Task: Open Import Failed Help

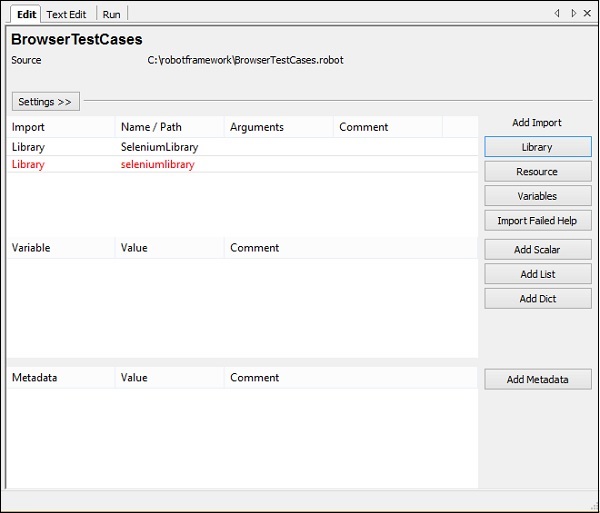Action: pyautogui.click(x=537, y=221)
